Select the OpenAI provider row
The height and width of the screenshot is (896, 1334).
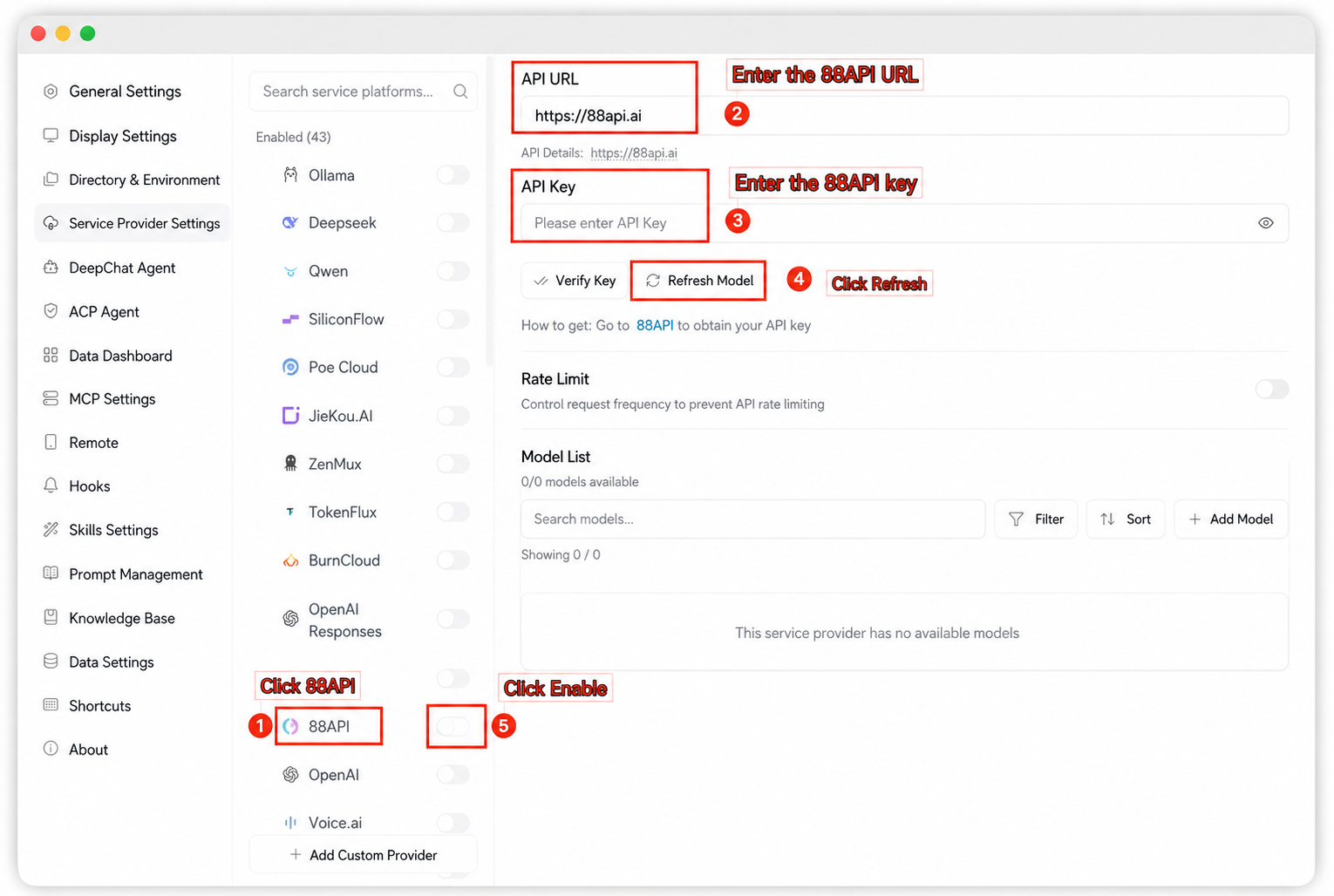coord(334,775)
